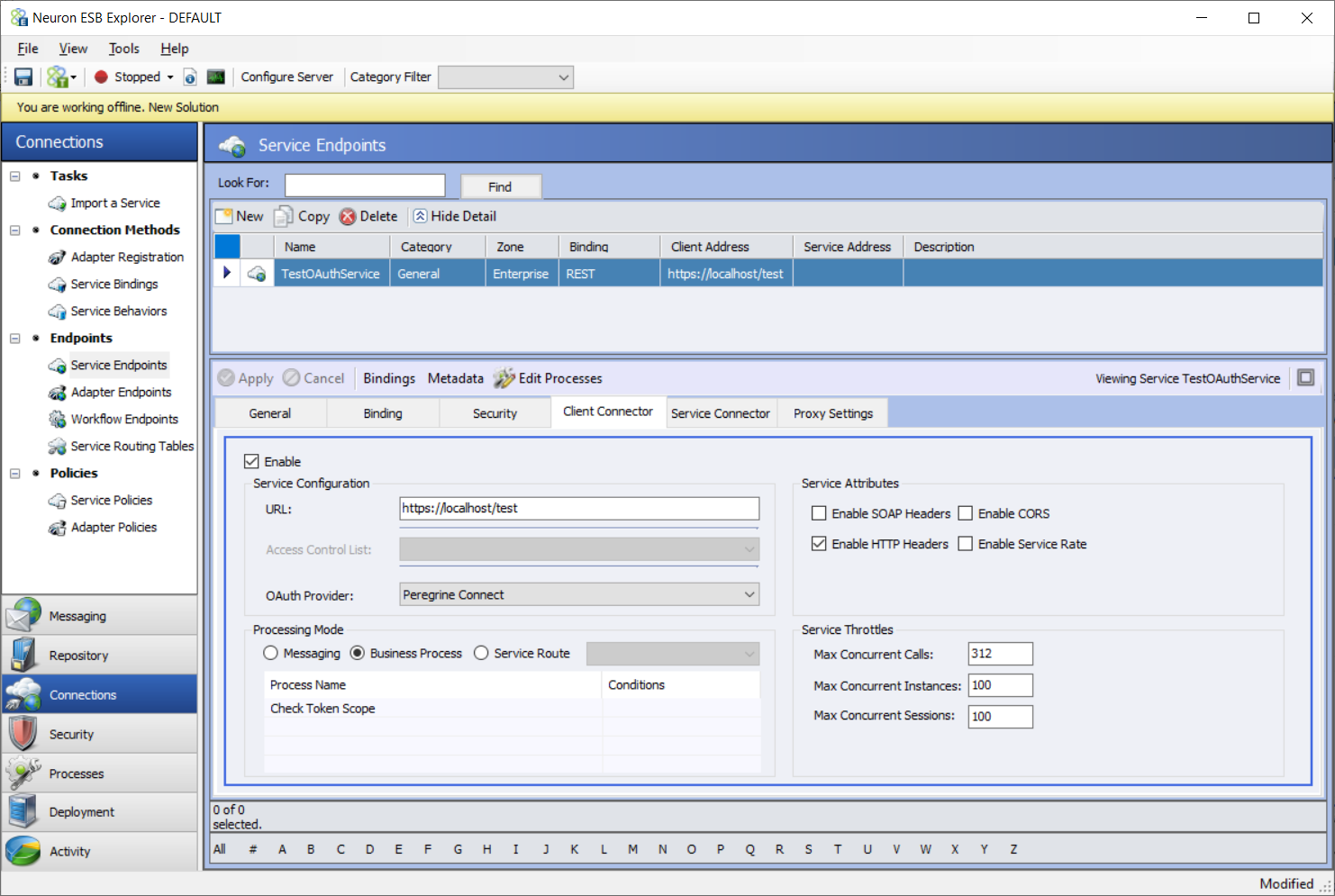Click the Look For search field
1335x896 pixels.
pos(365,186)
